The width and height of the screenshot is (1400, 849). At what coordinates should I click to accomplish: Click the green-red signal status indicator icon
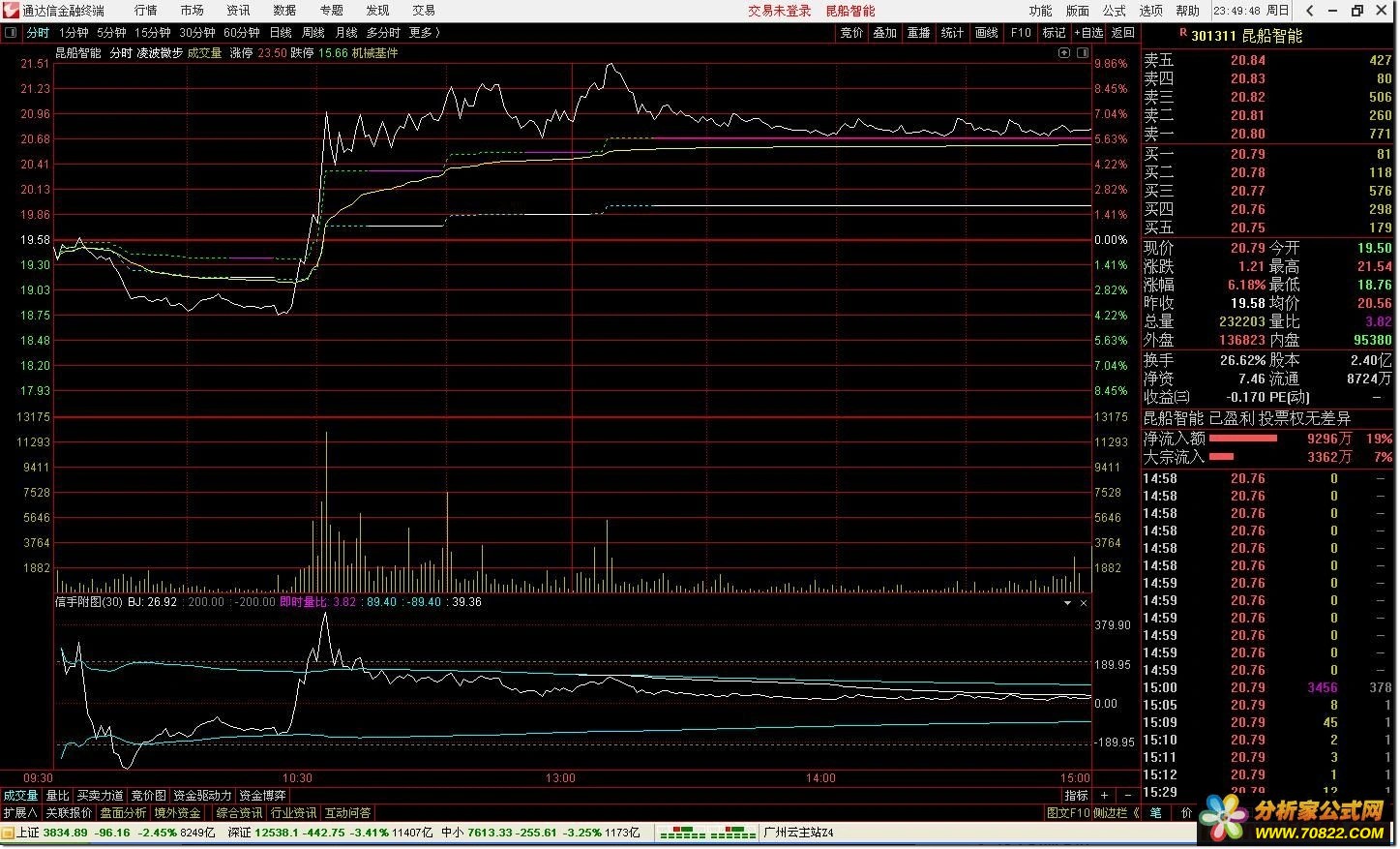pyautogui.click(x=708, y=833)
